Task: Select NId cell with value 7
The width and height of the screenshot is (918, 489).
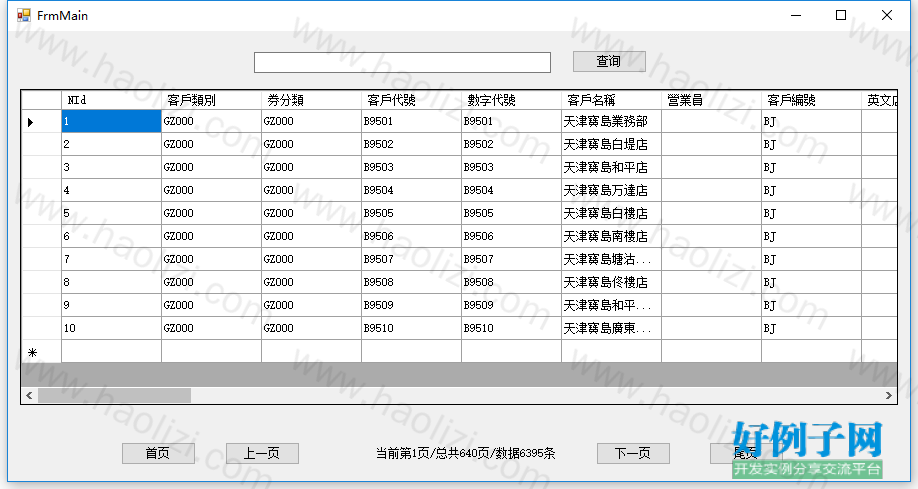Action: 111,259
